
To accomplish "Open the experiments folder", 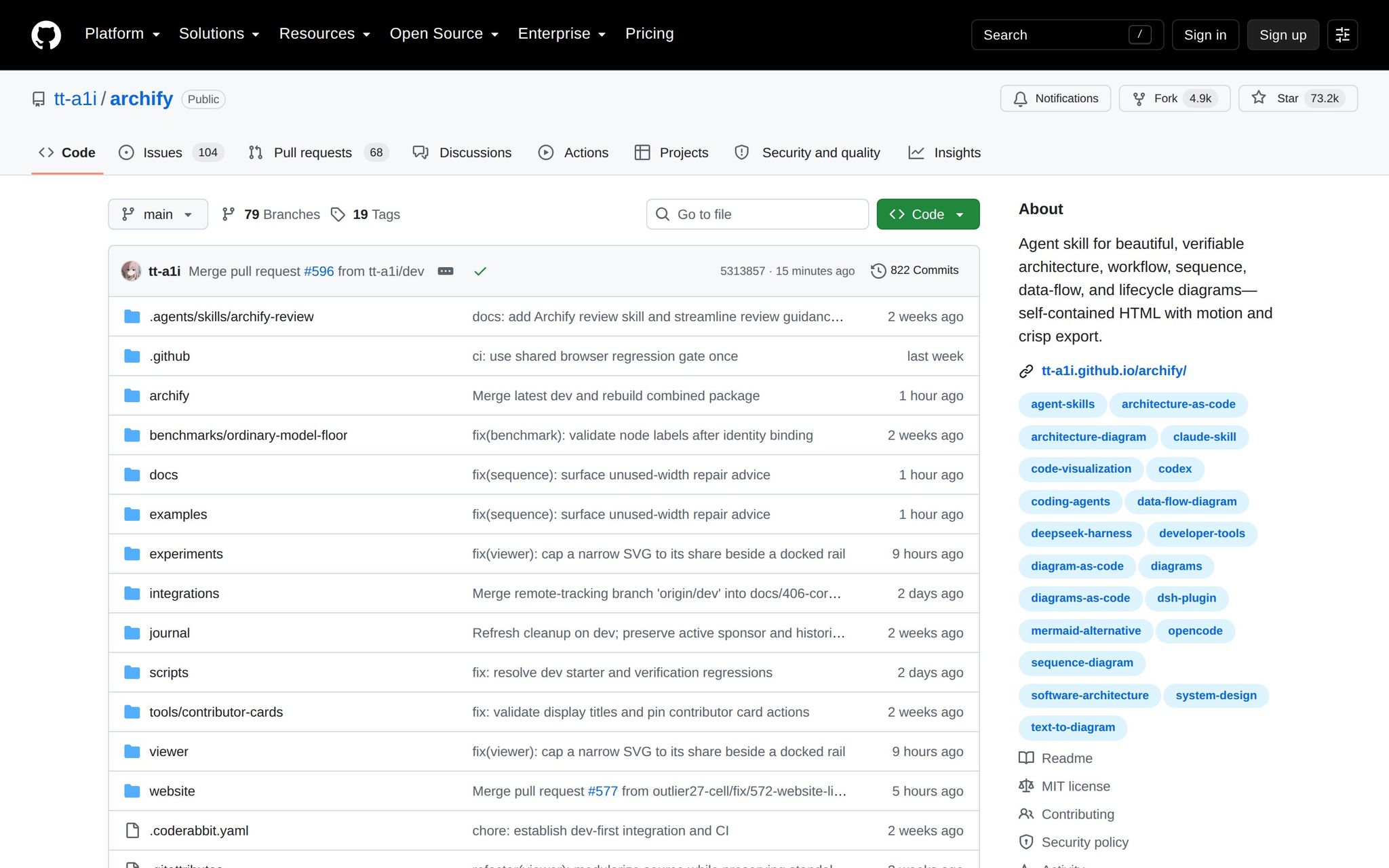I will pos(186,554).
